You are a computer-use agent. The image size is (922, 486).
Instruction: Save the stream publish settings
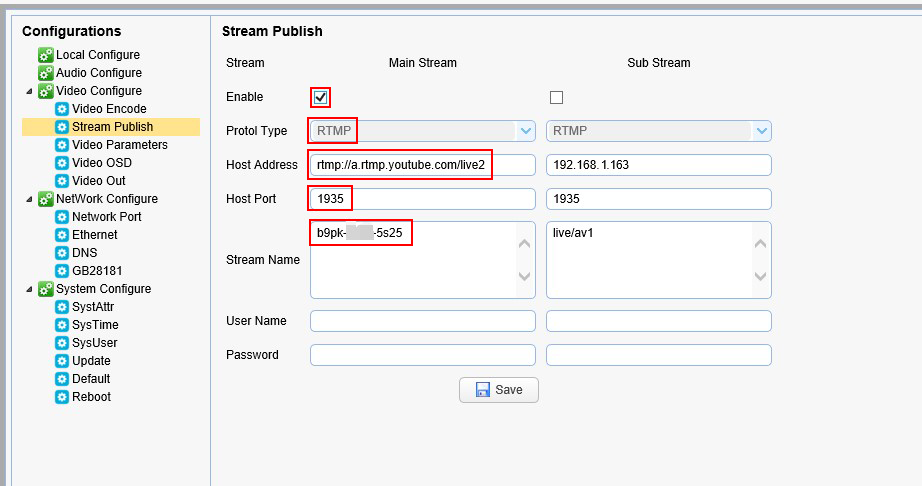[x=498, y=390]
